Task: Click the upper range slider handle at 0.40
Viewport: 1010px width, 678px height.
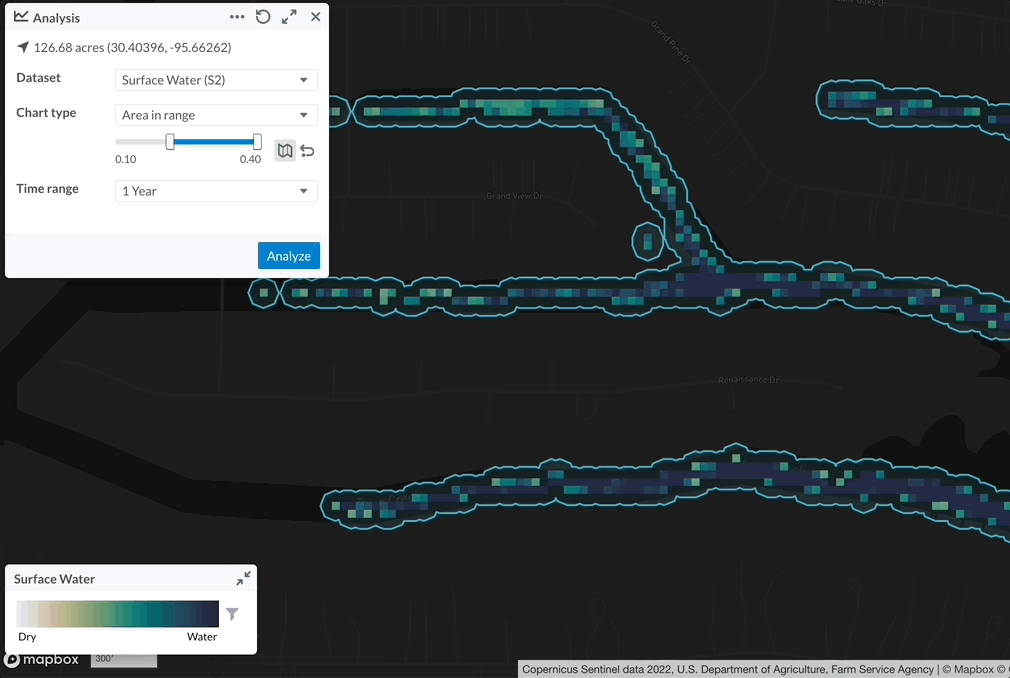Action: tap(257, 142)
